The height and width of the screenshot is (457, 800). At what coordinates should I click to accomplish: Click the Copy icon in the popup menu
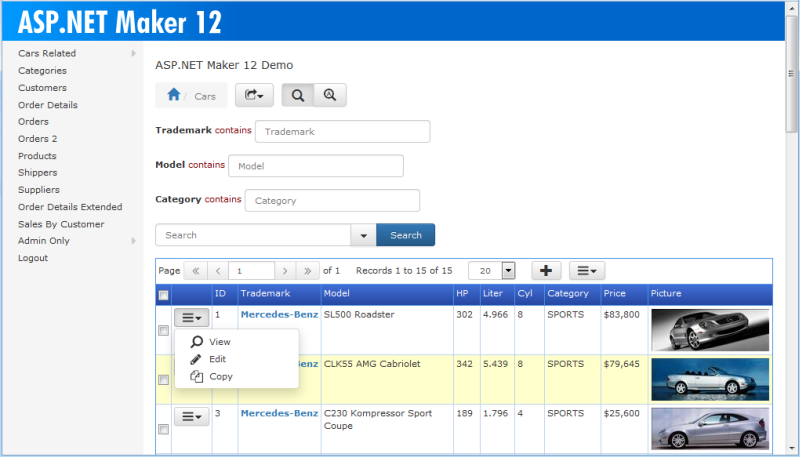196,376
